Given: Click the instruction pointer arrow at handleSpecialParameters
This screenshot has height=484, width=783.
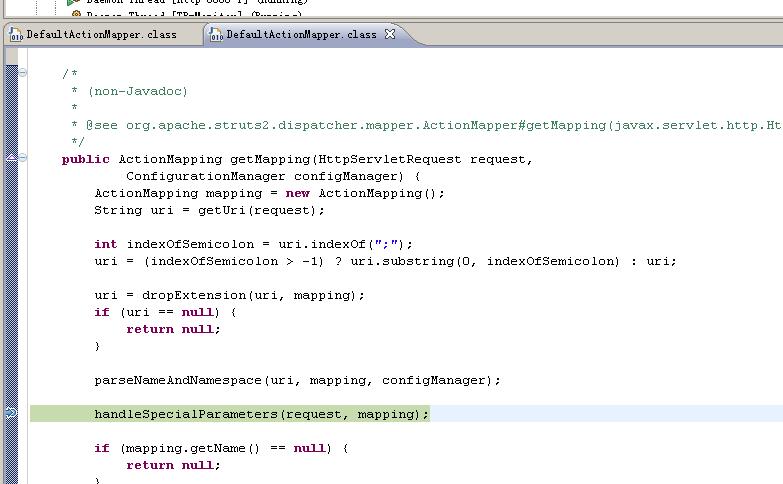Looking at the screenshot, I should tap(11, 413).
